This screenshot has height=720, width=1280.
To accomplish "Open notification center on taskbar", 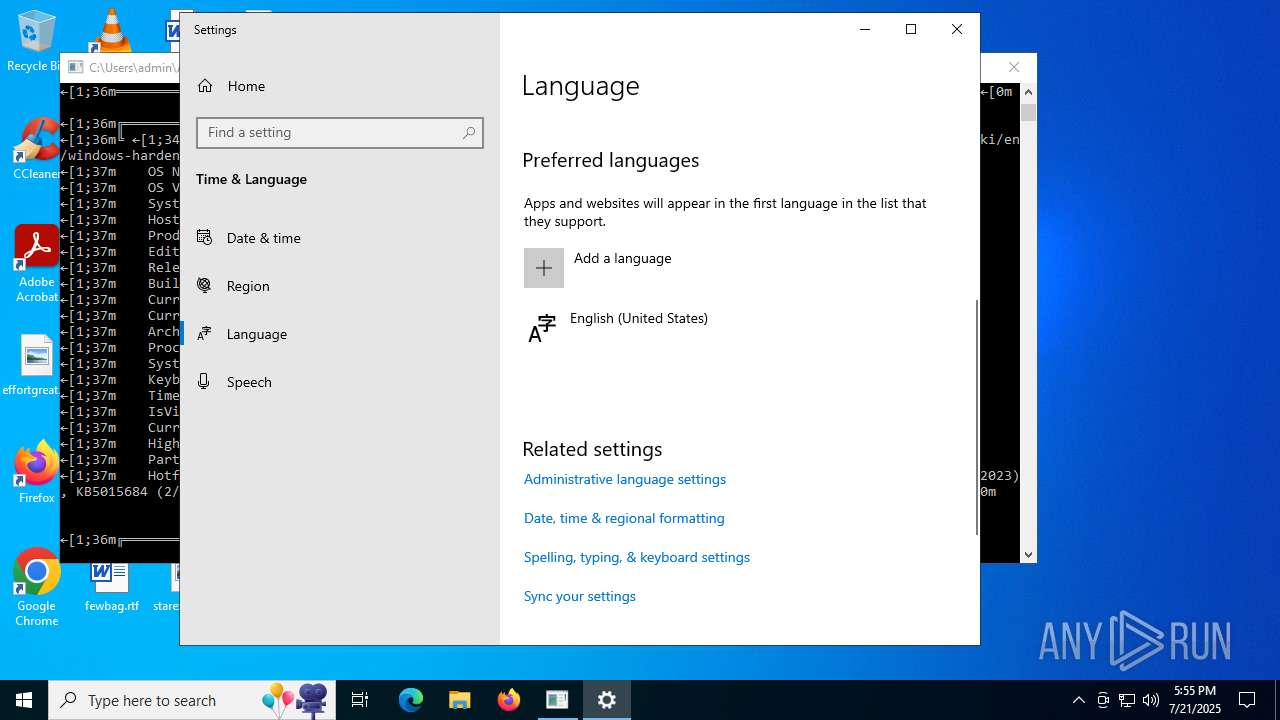I will tap(1247, 700).
